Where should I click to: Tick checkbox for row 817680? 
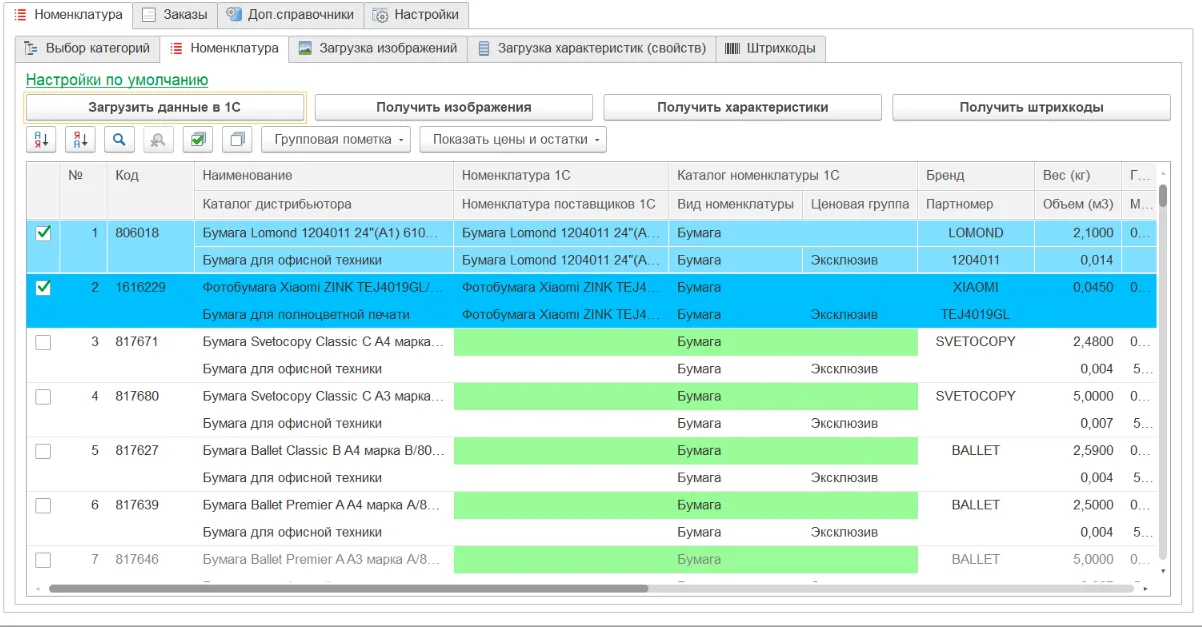pos(43,397)
